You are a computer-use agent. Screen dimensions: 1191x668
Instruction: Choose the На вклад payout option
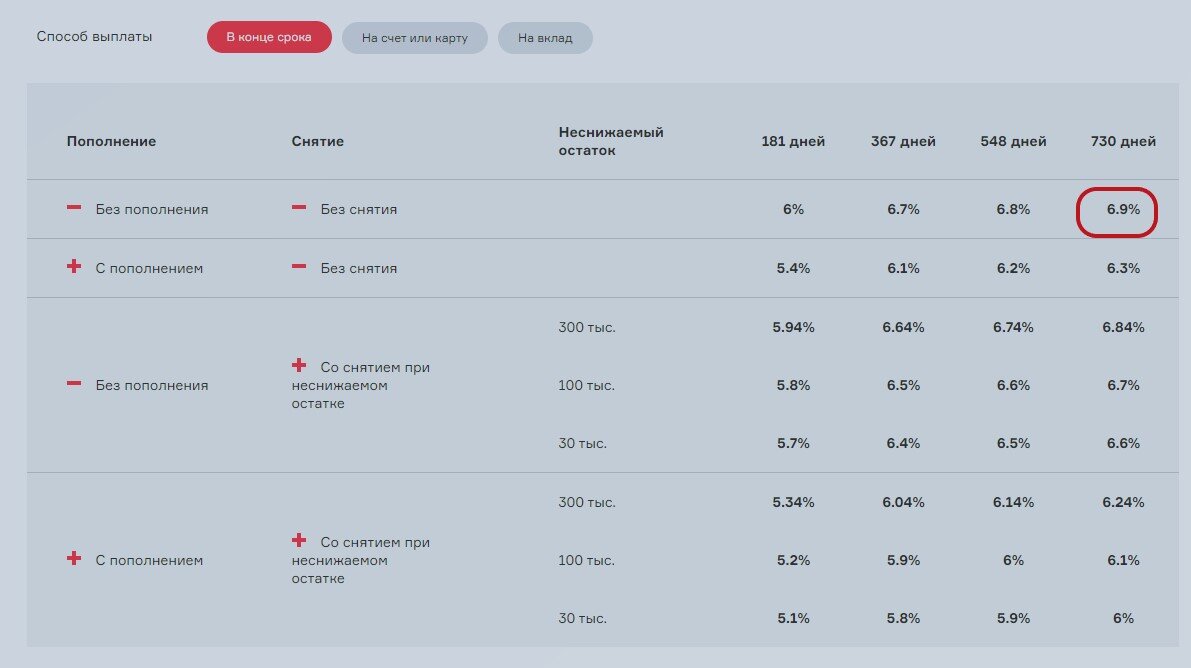(545, 38)
